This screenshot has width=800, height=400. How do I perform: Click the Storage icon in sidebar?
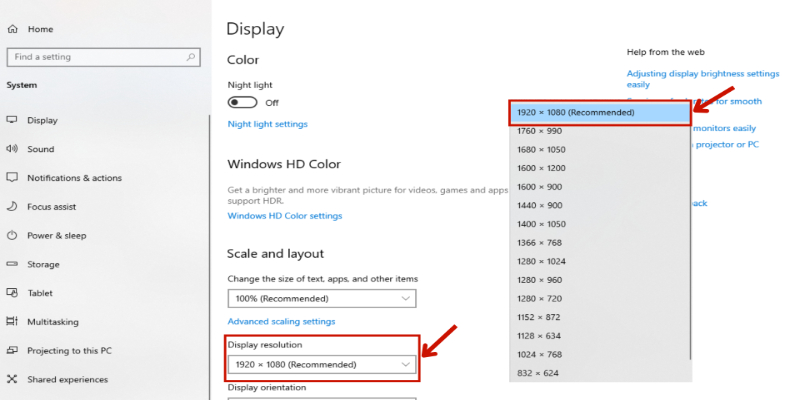12,265
